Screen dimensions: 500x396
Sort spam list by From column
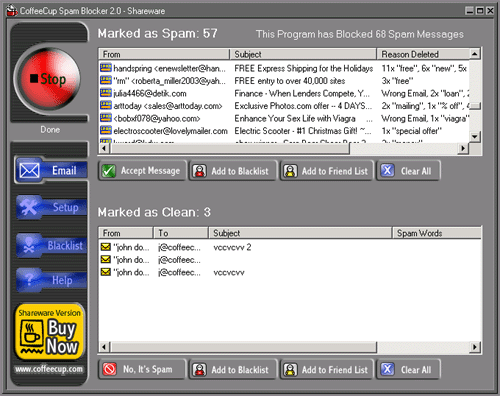(x=164, y=54)
